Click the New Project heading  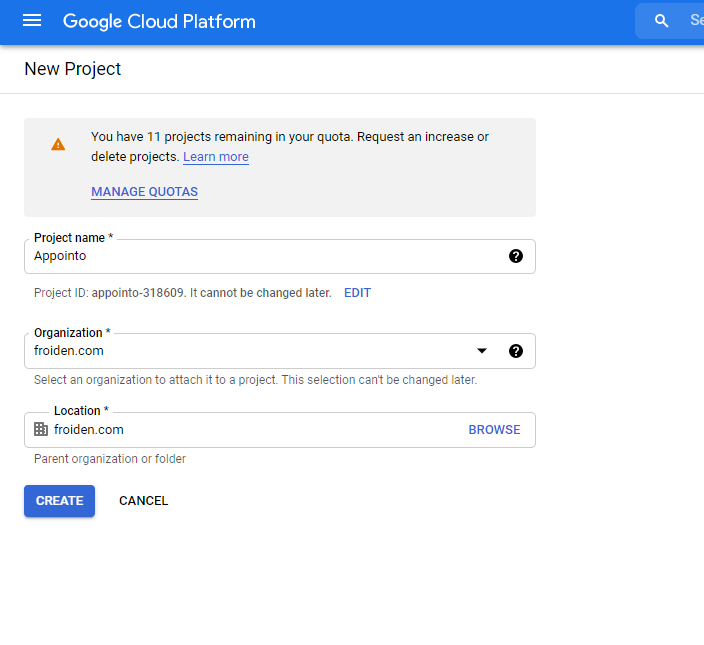pos(73,69)
